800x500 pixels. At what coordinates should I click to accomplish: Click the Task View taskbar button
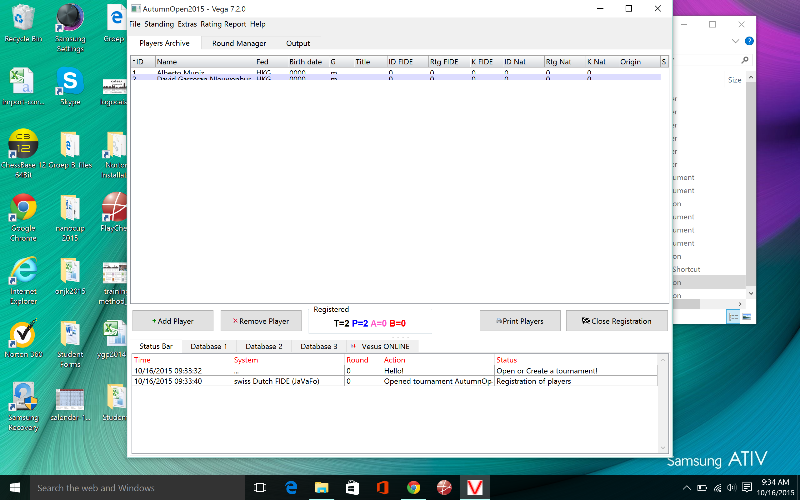(x=260, y=488)
